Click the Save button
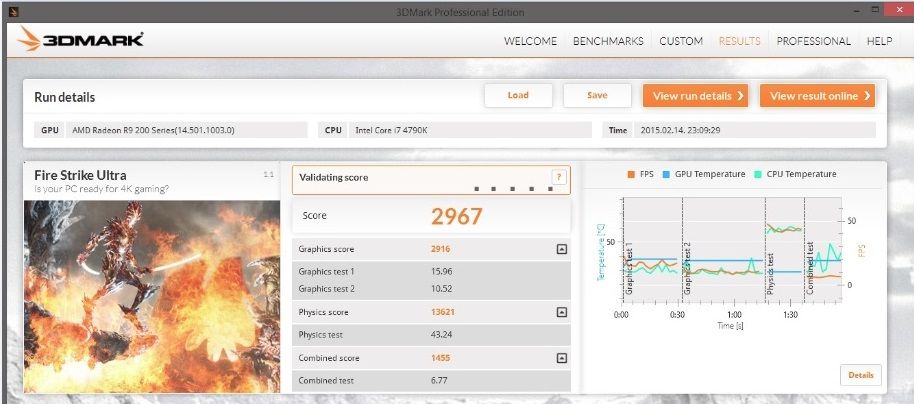Image resolution: width=914 pixels, height=404 pixels. pos(597,96)
